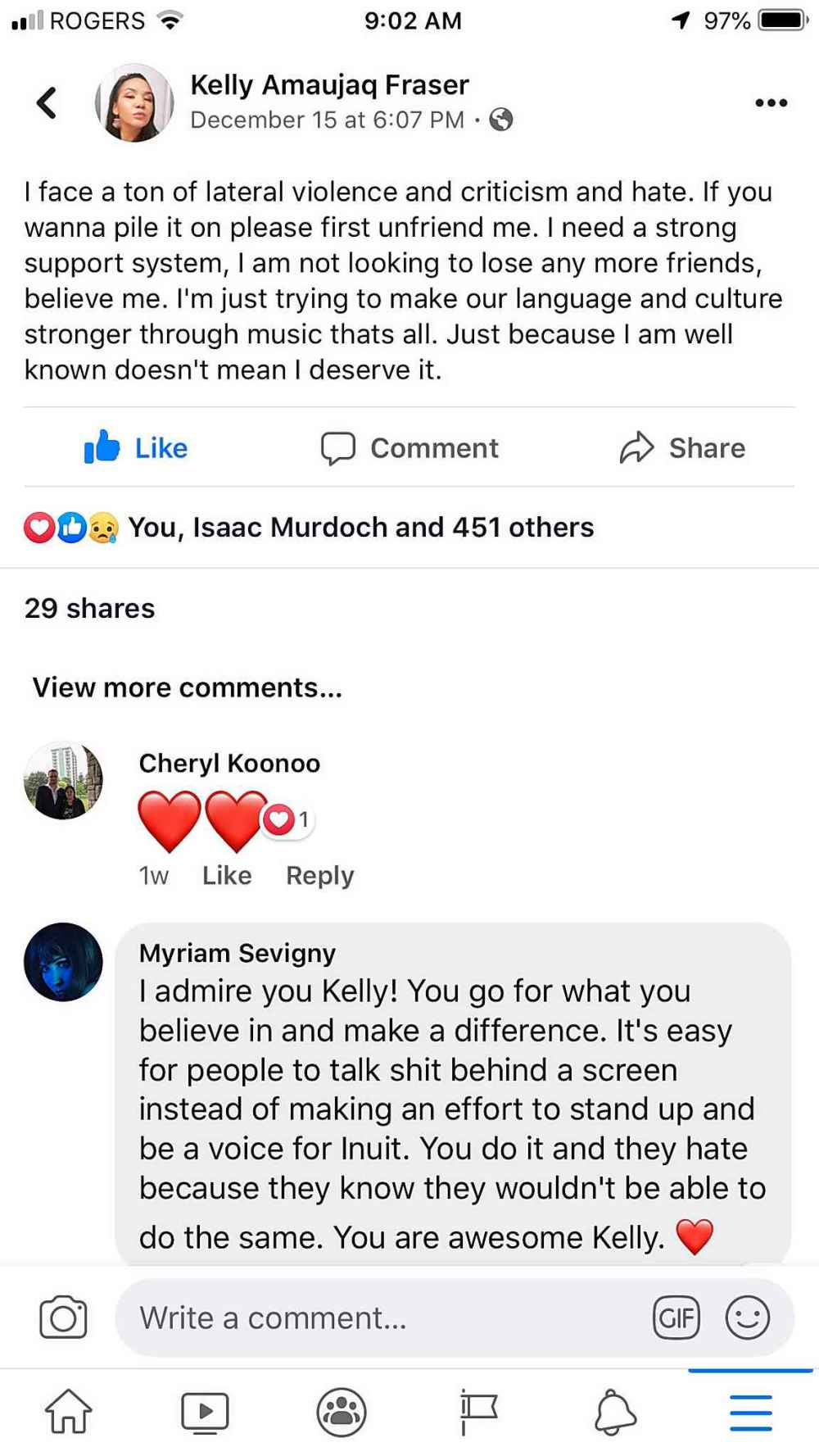Open the emoji smiley picker

[747, 1318]
